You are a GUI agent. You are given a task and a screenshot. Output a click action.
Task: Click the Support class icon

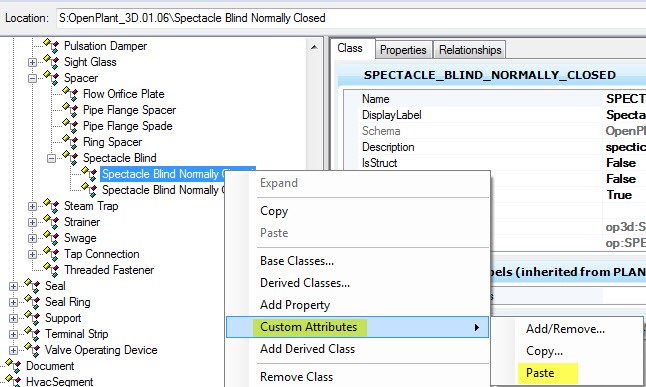[32, 318]
